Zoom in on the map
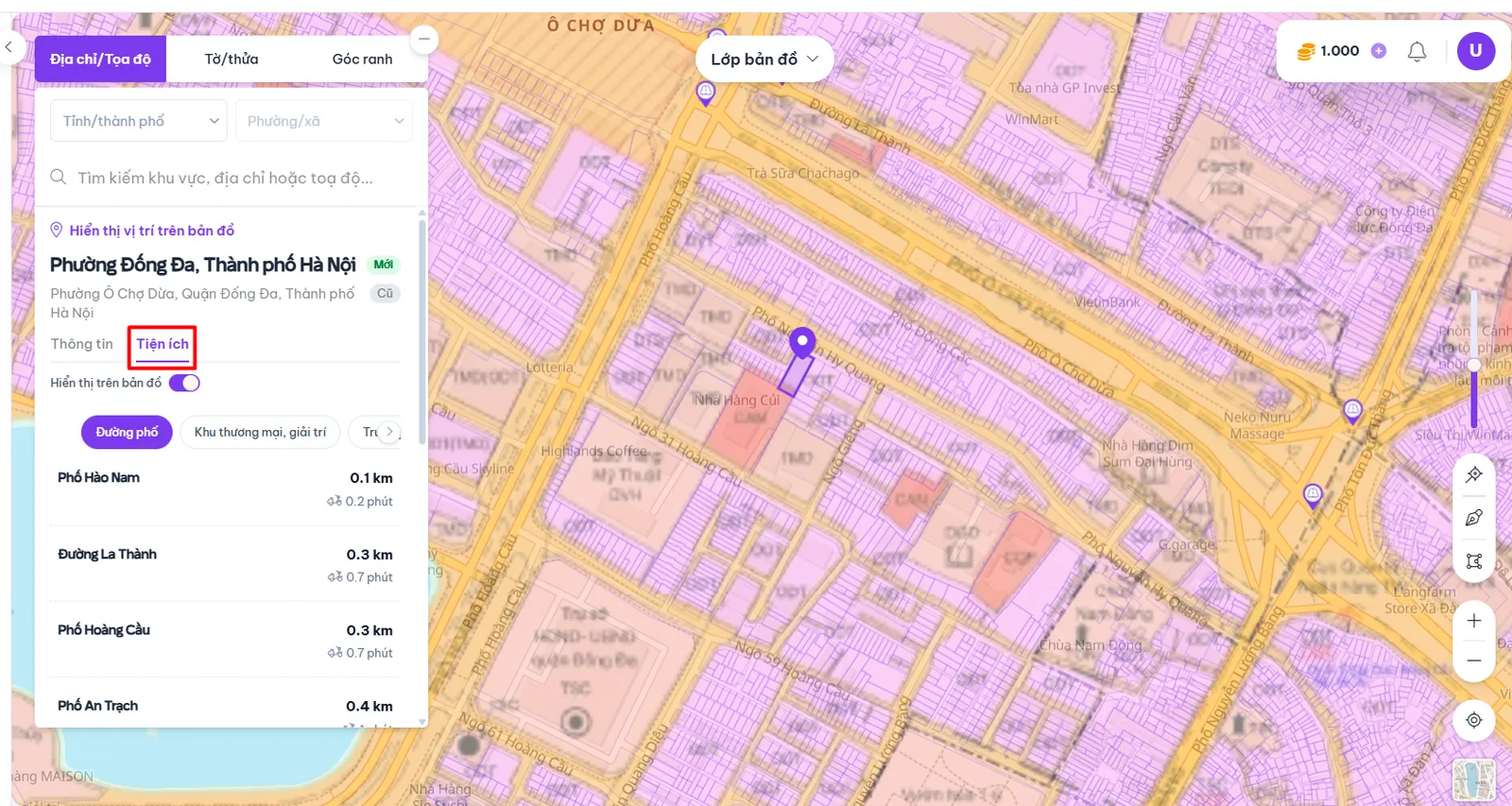The image size is (1512, 806). pos(1474,621)
